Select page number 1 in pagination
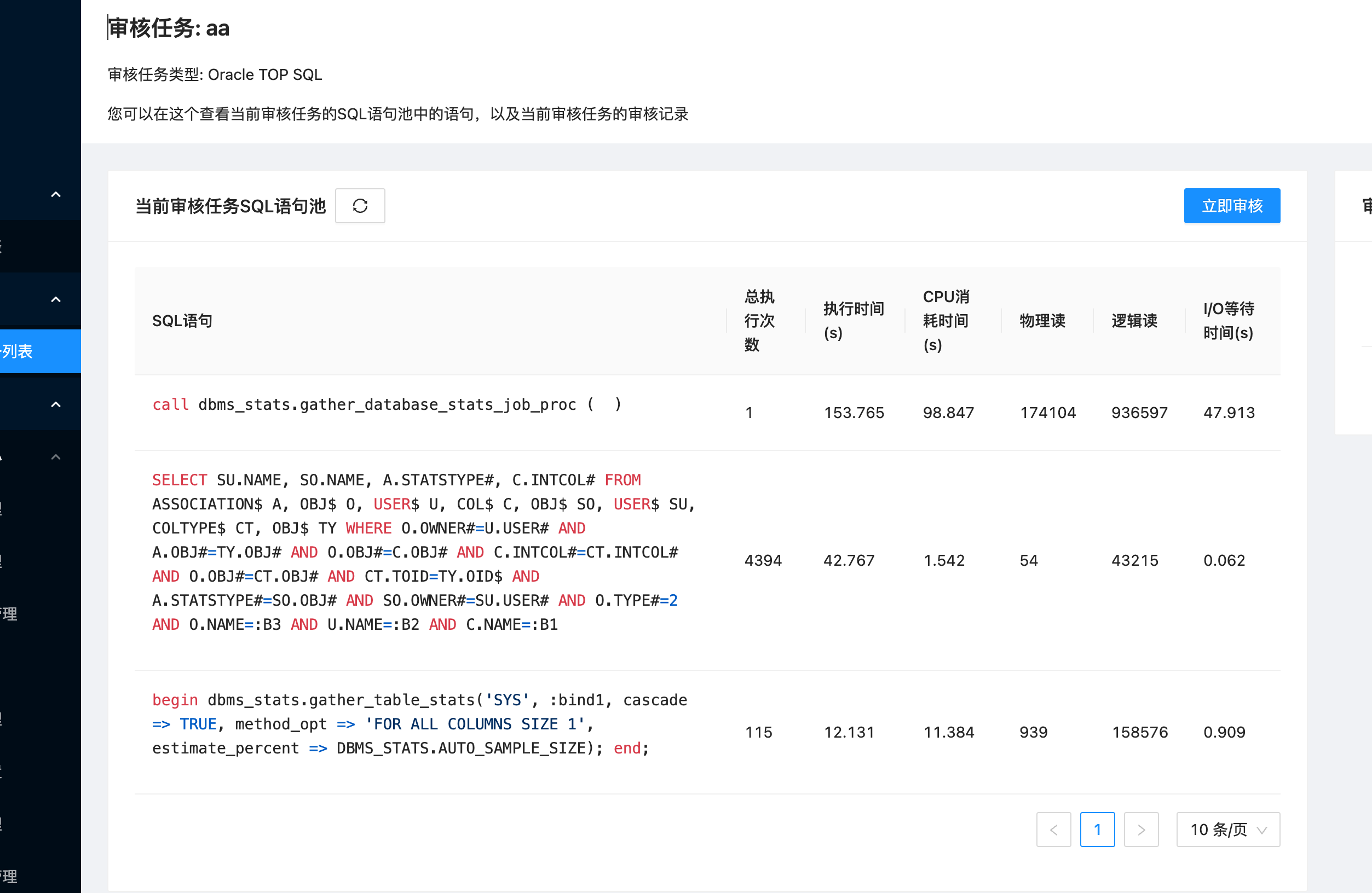Image resolution: width=1372 pixels, height=893 pixels. (1097, 830)
